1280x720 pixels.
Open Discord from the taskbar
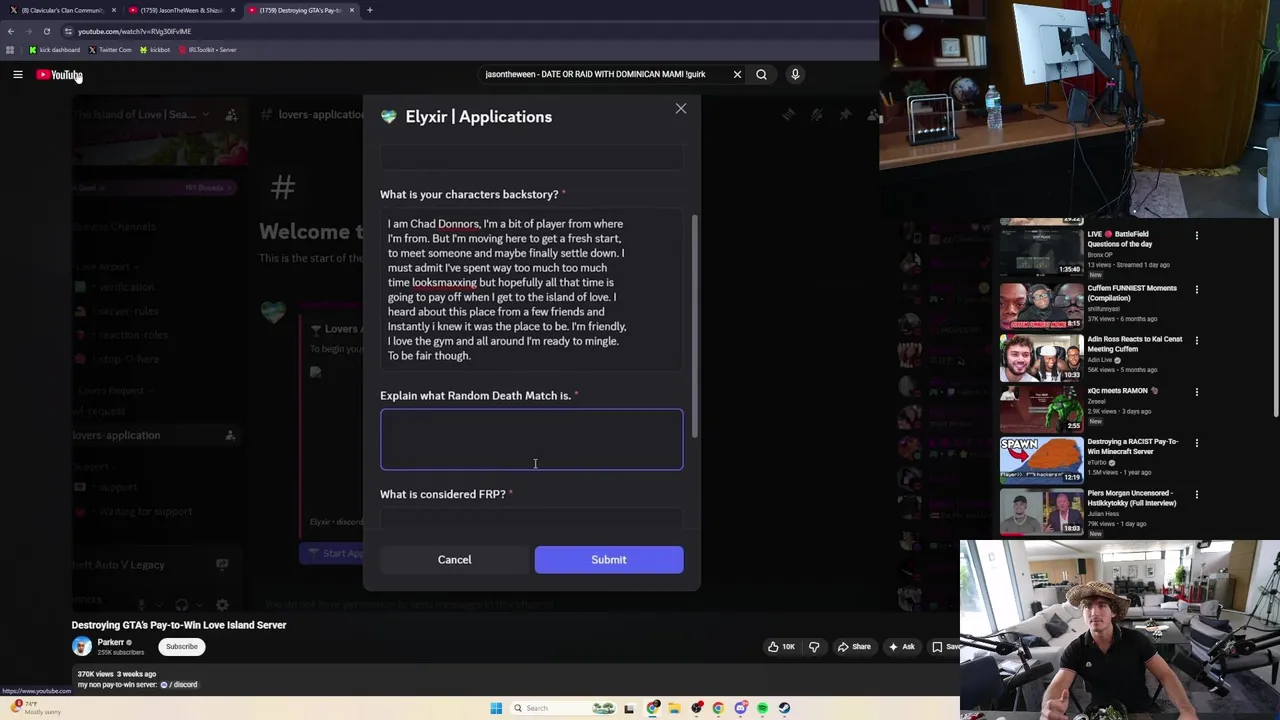coord(740,708)
